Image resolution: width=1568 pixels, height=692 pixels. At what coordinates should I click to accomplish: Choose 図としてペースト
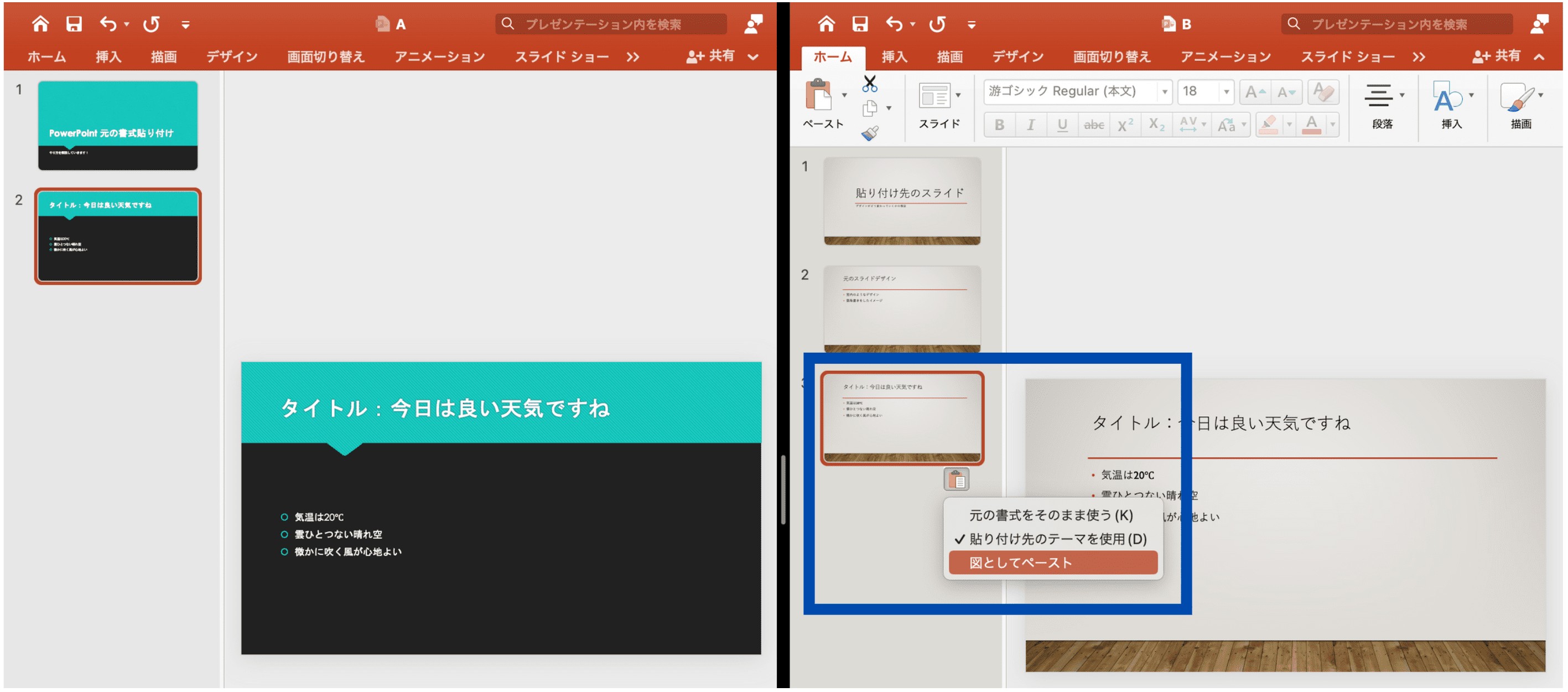(1053, 563)
